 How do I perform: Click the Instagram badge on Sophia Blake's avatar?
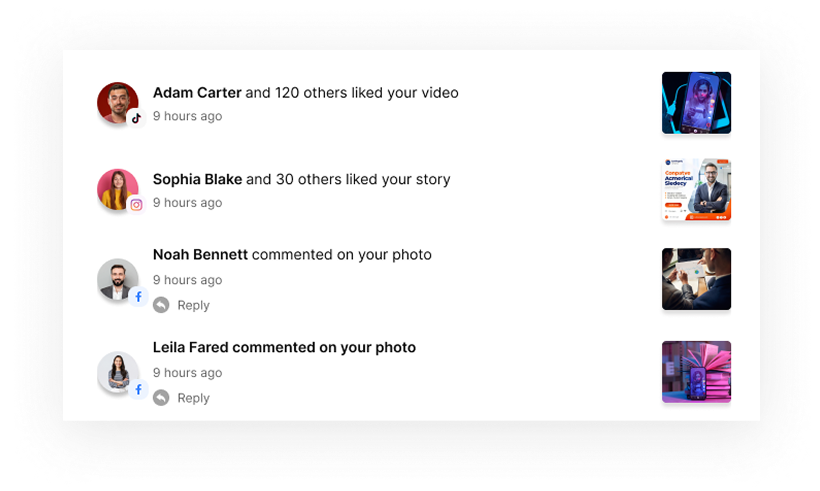136,204
